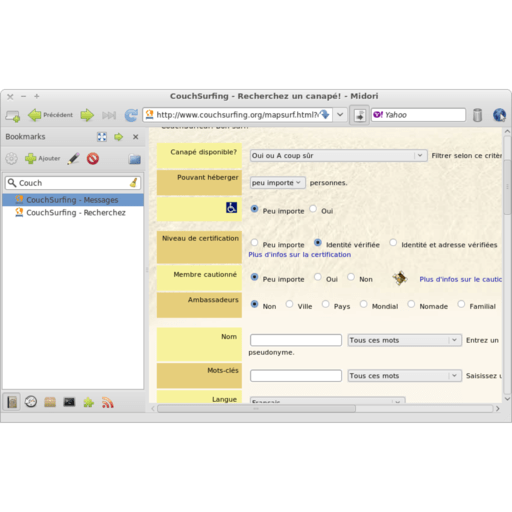Show terminal panel tab icon

(69, 402)
